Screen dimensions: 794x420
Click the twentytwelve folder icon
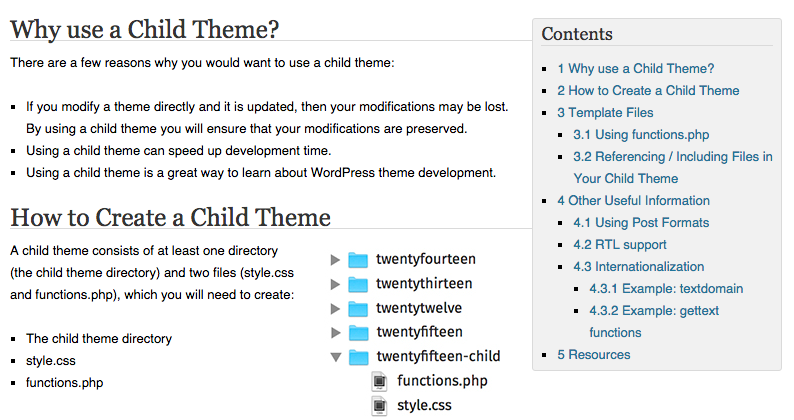358,308
